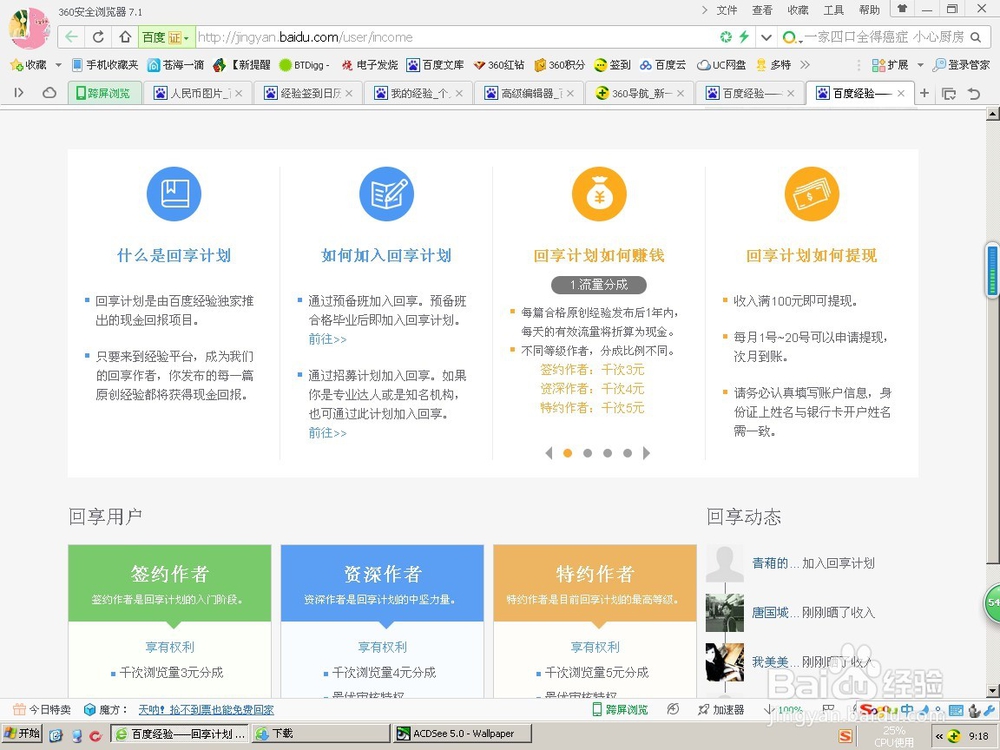Click the 资深作者 blue card header
The width and height of the screenshot is (1000, 750).
click(x=382, y=583)
